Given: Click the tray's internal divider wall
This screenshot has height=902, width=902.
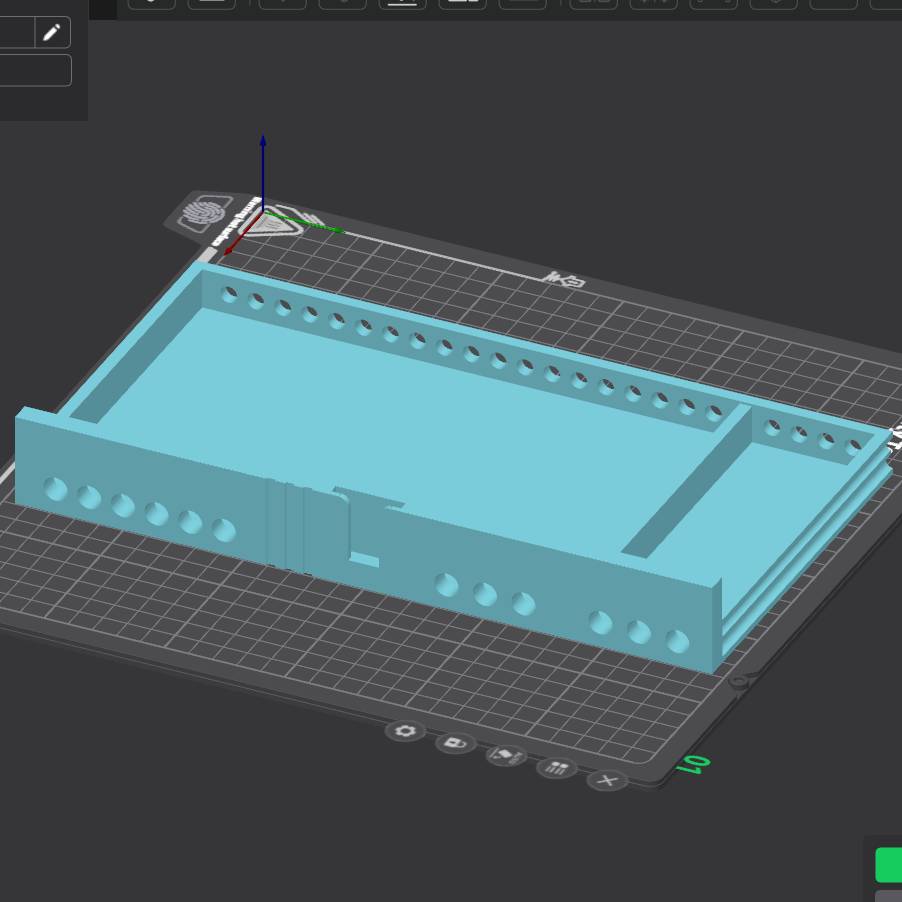Looking at the screenshot, I should tap(690, 480).
